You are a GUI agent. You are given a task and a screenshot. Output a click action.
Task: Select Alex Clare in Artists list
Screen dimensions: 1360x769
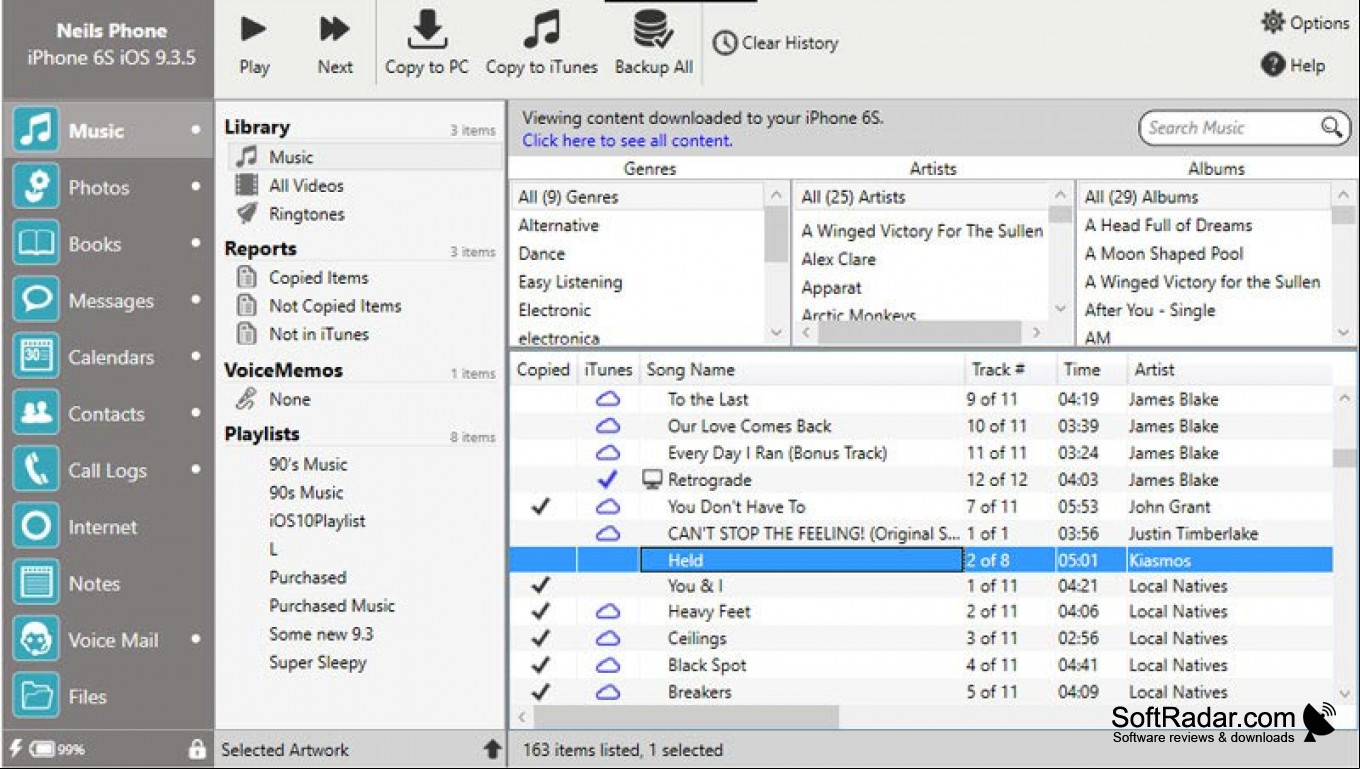click(838, 259)
